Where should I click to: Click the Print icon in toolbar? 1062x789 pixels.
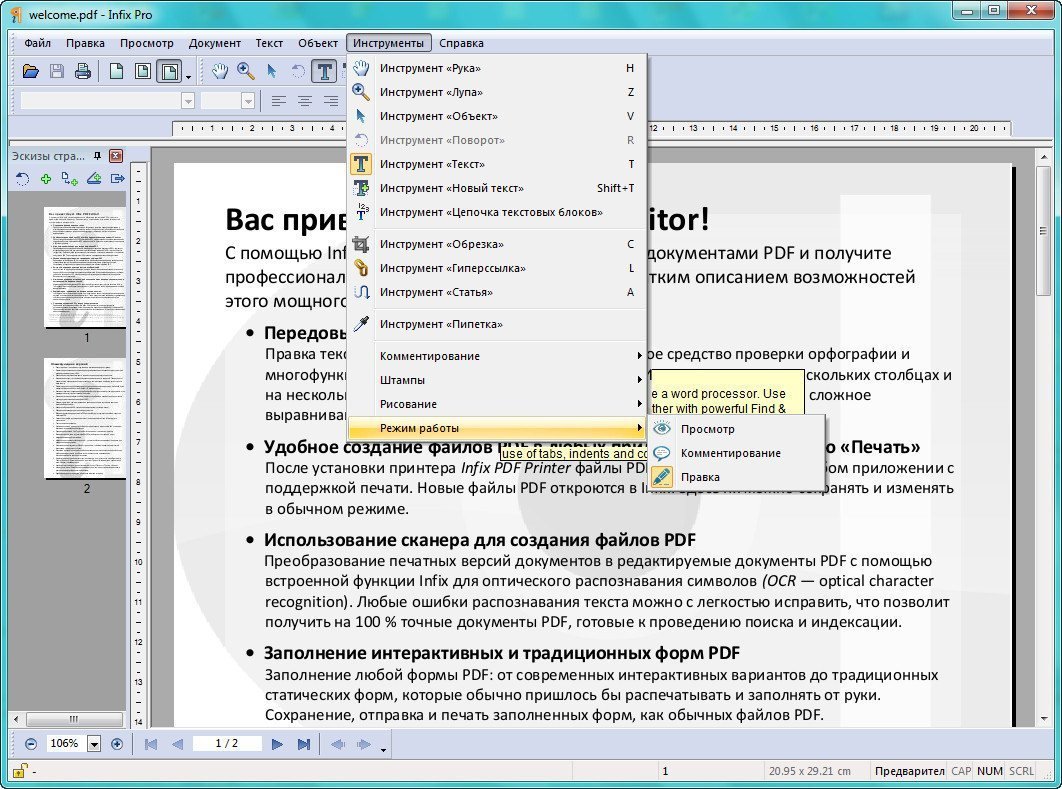click(83, 70)
